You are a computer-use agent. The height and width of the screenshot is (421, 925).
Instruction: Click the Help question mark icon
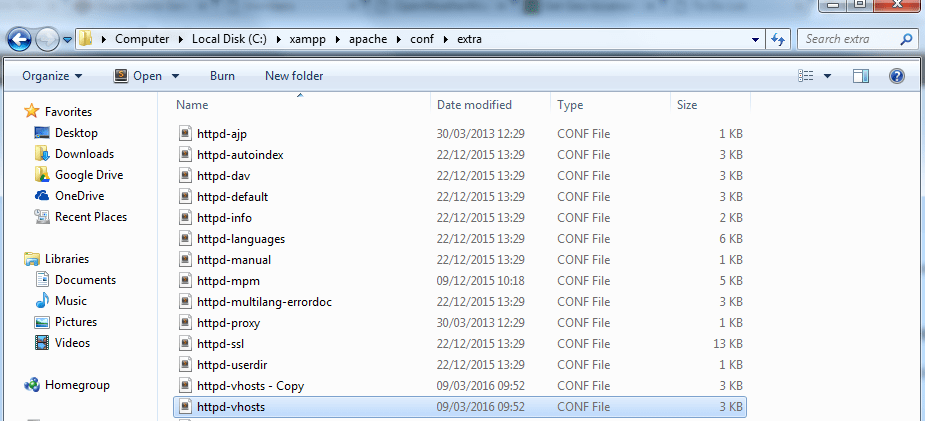tap(896, 76)
